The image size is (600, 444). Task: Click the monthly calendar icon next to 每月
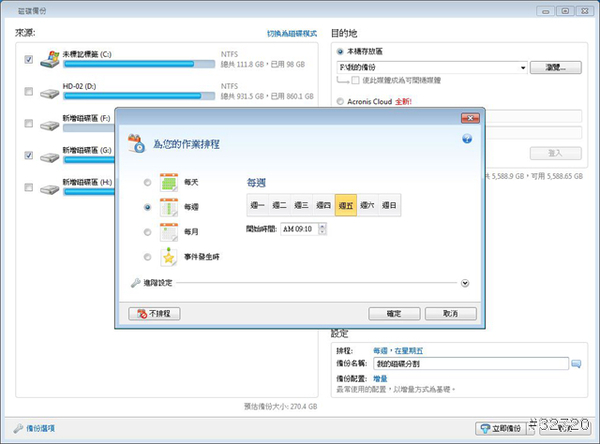click(x=169, y=232)
